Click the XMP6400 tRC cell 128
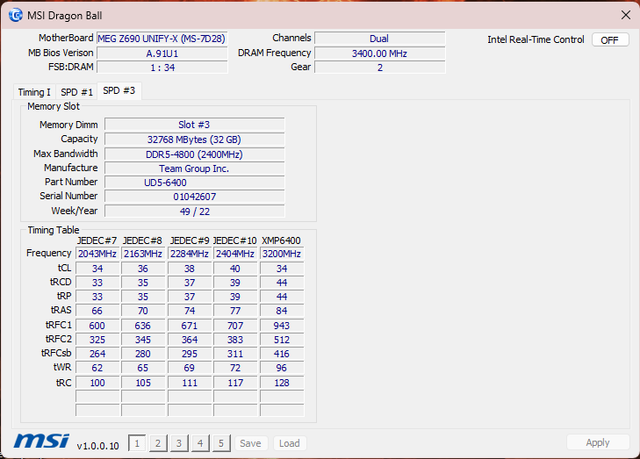The height and width of the screenshot is (459, 640). pos(282,383)
